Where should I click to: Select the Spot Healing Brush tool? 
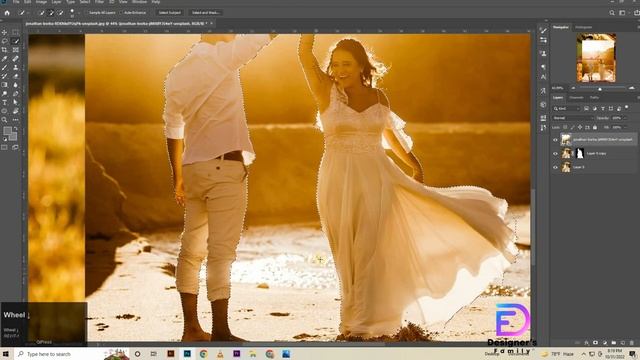[16, 59]
